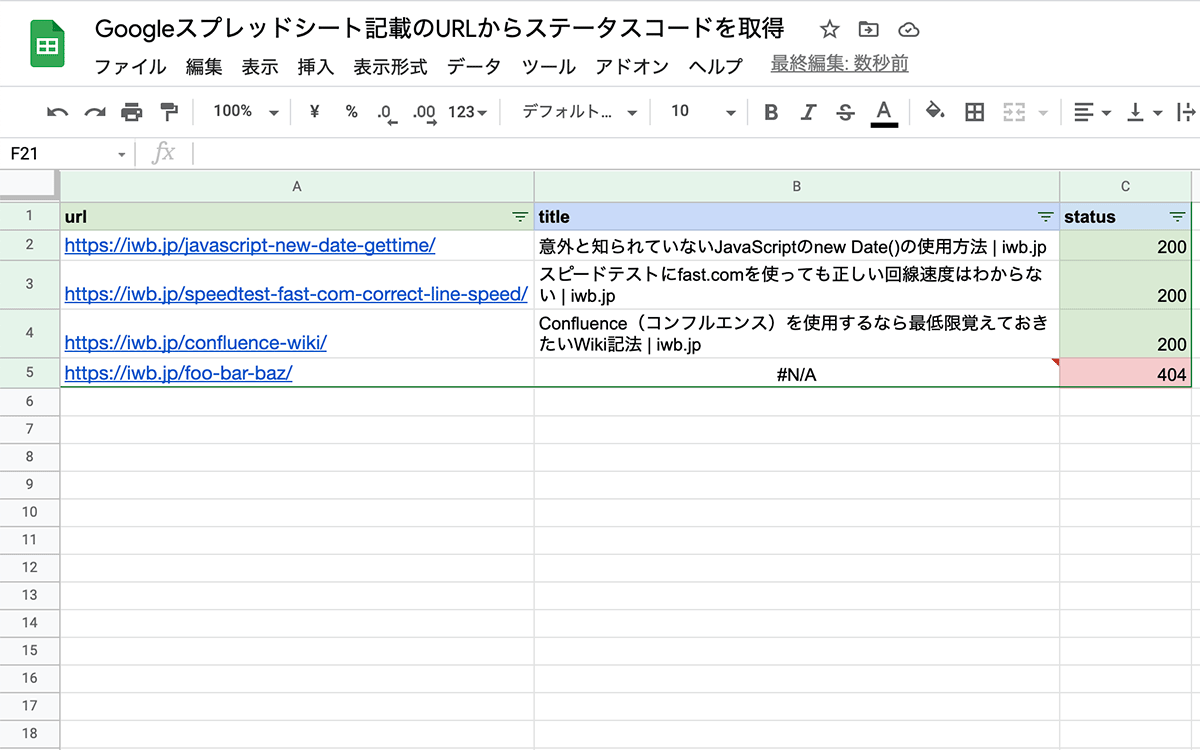
Task: Toggle strikethrough formatting
Action: [845, 112]
